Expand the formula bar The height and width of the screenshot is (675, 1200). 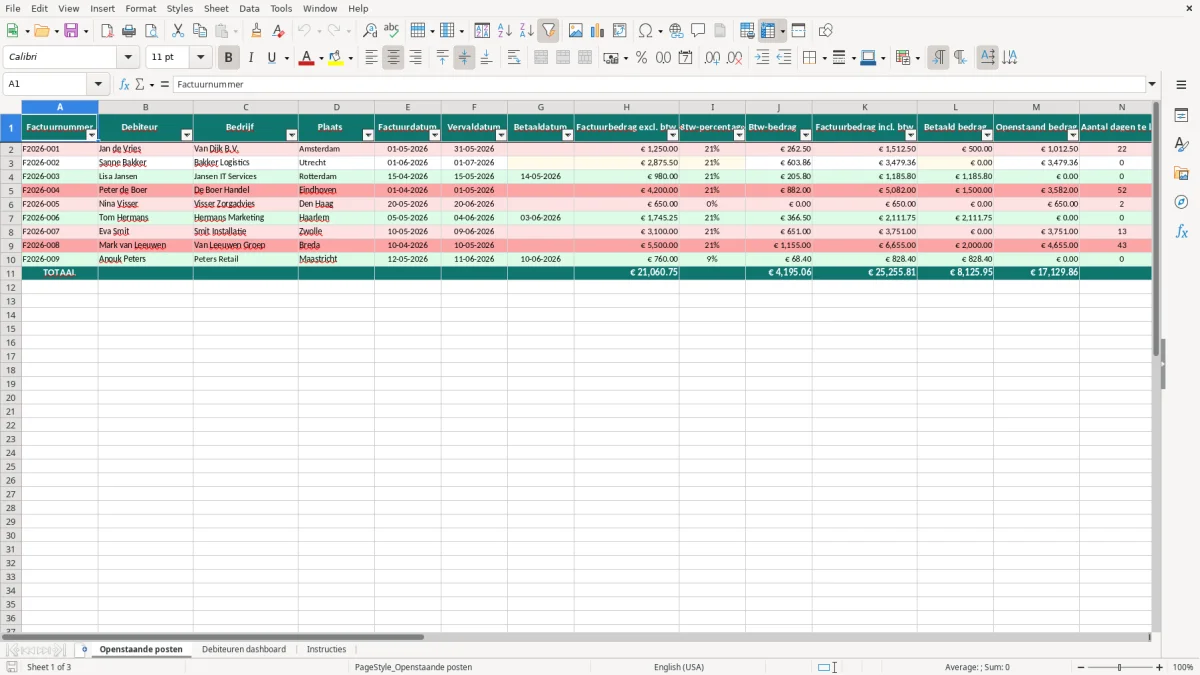click(1152, 85)
